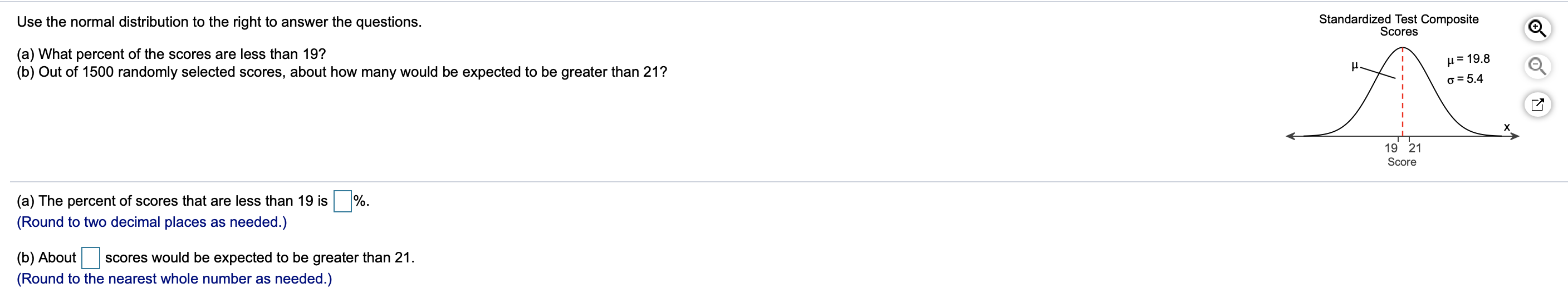The height and width of the screenshot is (298, 1568).
Task: Click question (b) text about 1500 scores
Action: 341,72
